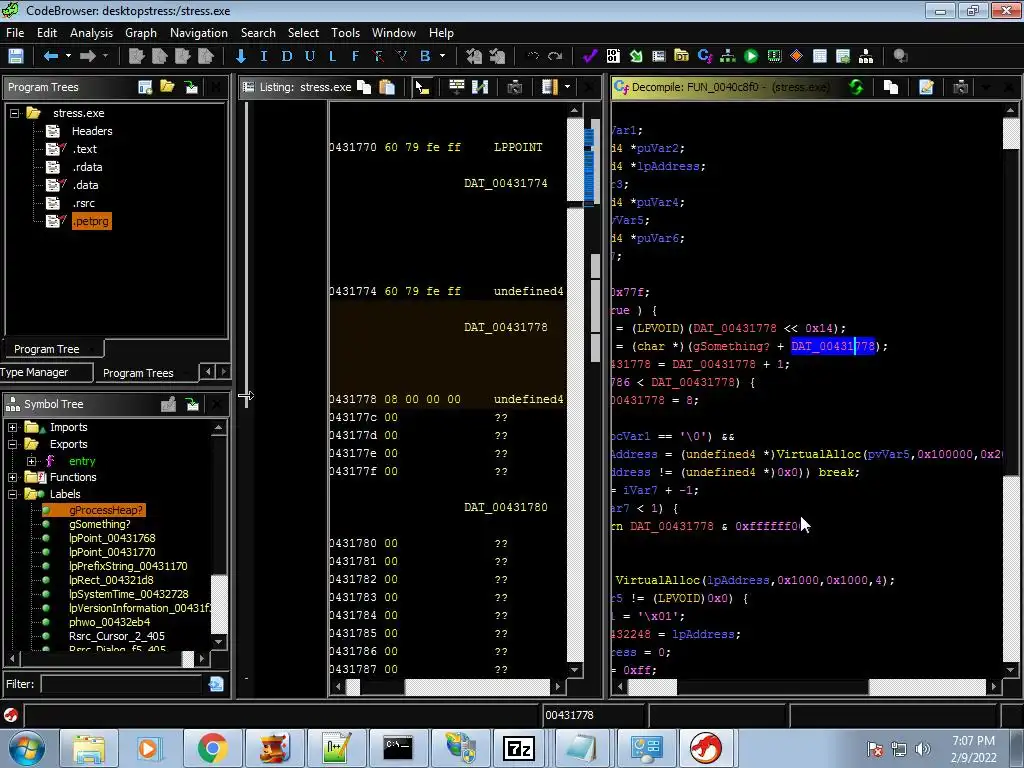Expand the Imports folder in Symbol Tree
The width and height of the screenshot is (1024, 768).
coord(12,427)
